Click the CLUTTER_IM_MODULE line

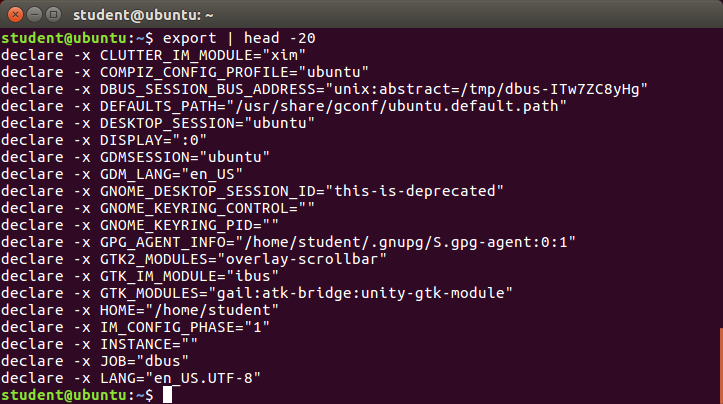(153, 55)
